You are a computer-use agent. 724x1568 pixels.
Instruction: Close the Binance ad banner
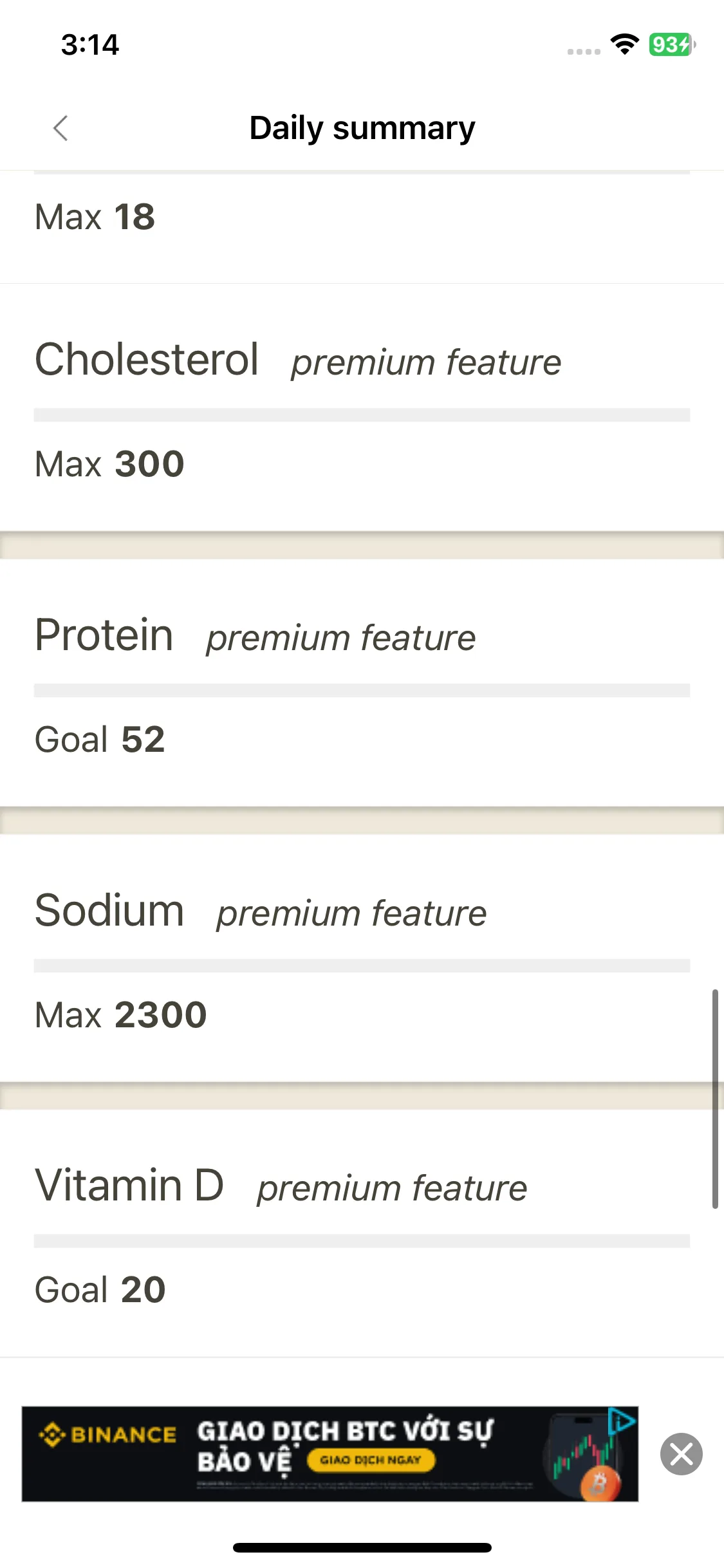coord(681,1454)
